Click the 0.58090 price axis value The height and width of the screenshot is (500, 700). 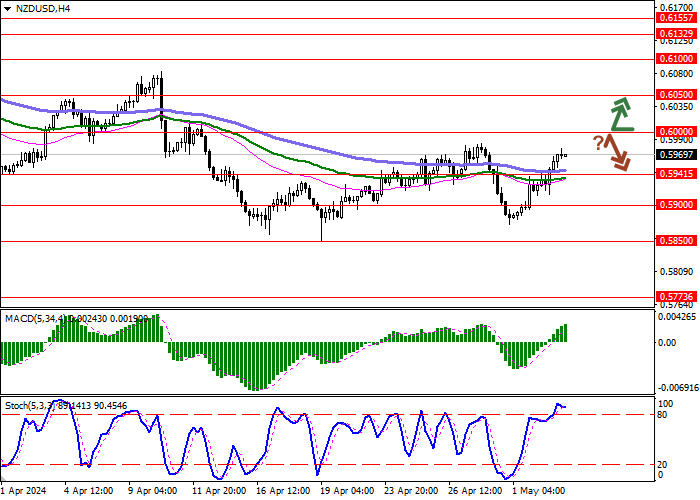(677, 272)
